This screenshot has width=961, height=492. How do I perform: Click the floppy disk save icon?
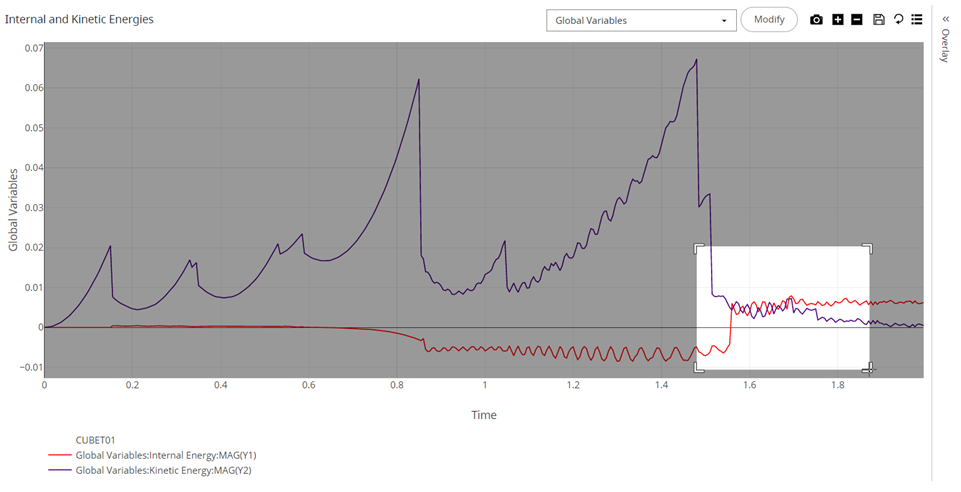coord(879,20)
